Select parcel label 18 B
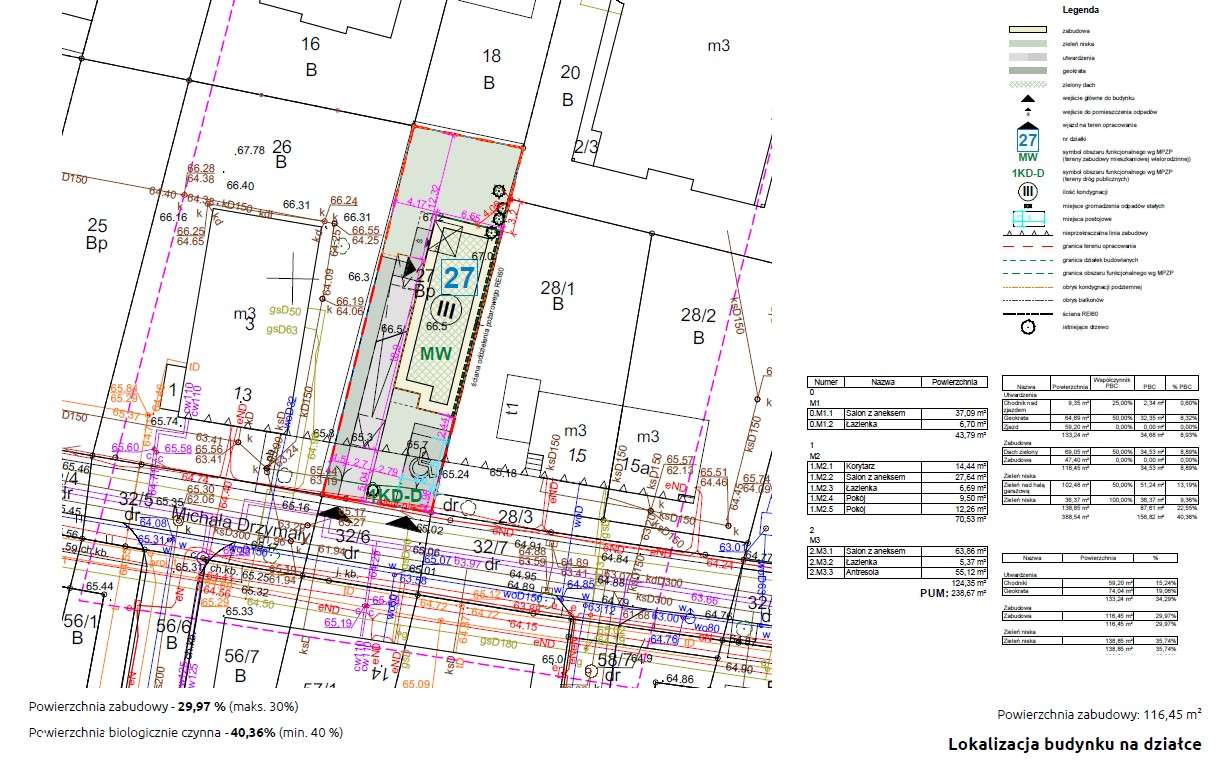The width and height of the screenshot is (1216, 773). point(490,69)
